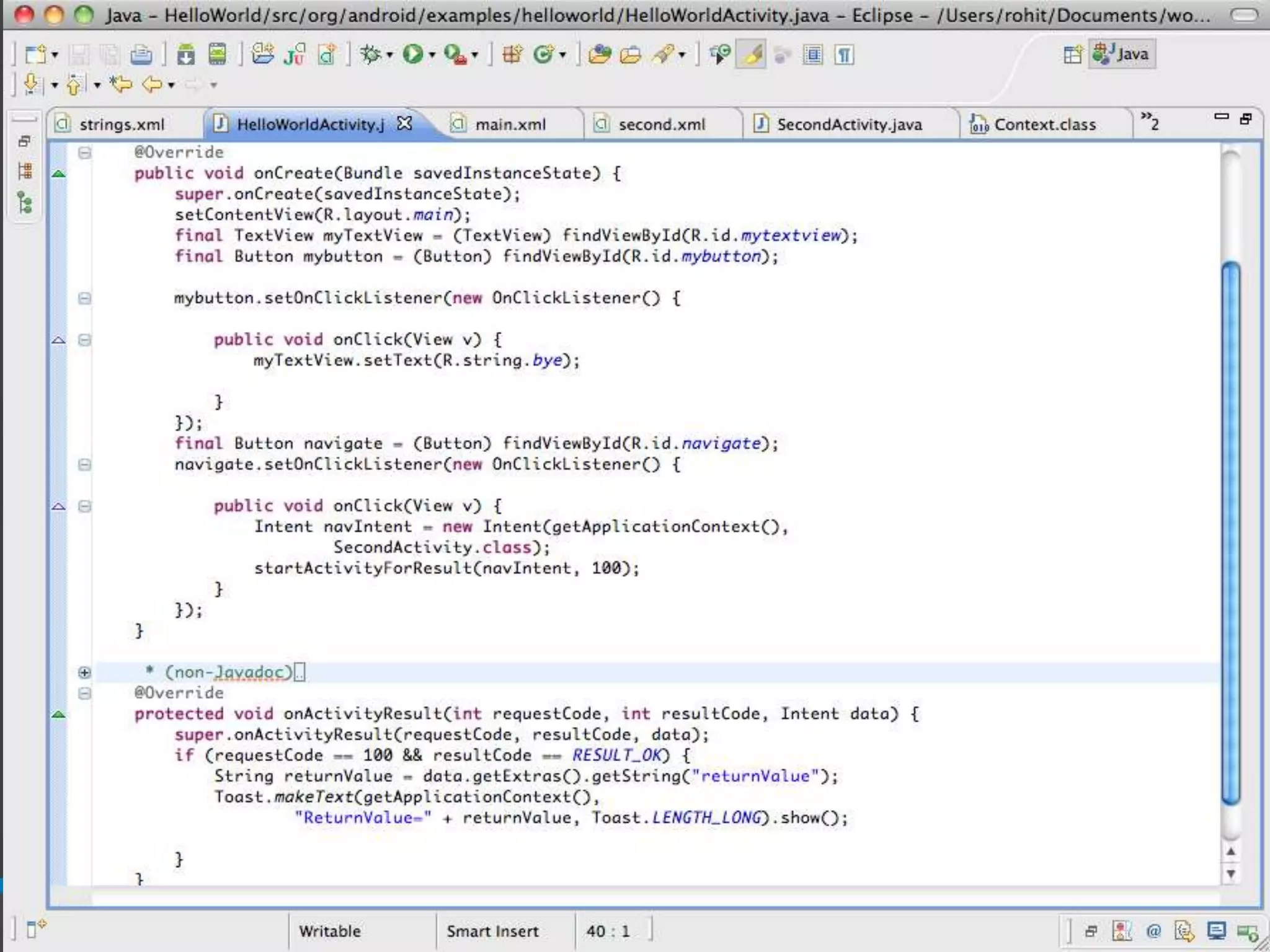
Task: Click Last Edit Location icon
Action: 121,84
